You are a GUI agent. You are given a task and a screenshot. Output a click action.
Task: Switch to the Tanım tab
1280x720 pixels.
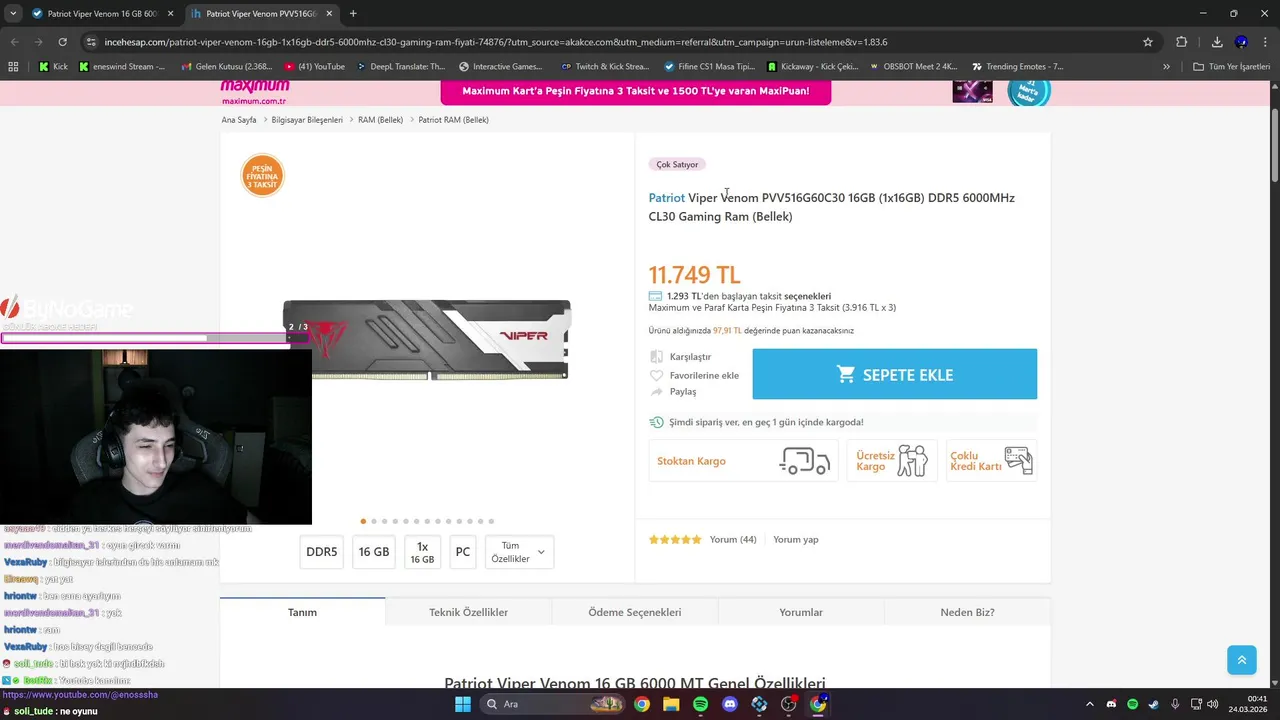point(302,612)
